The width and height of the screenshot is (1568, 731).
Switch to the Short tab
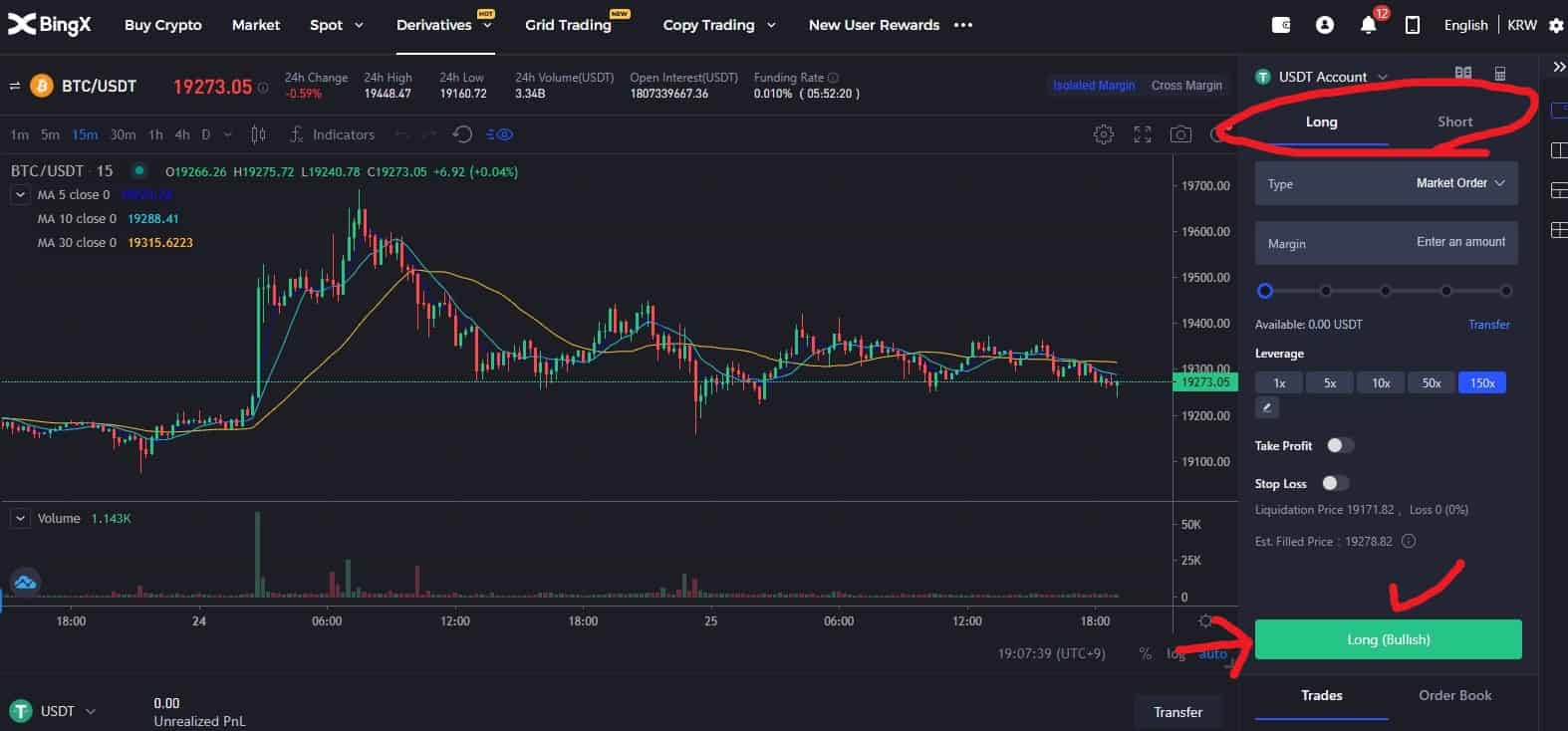point(1454,122)
